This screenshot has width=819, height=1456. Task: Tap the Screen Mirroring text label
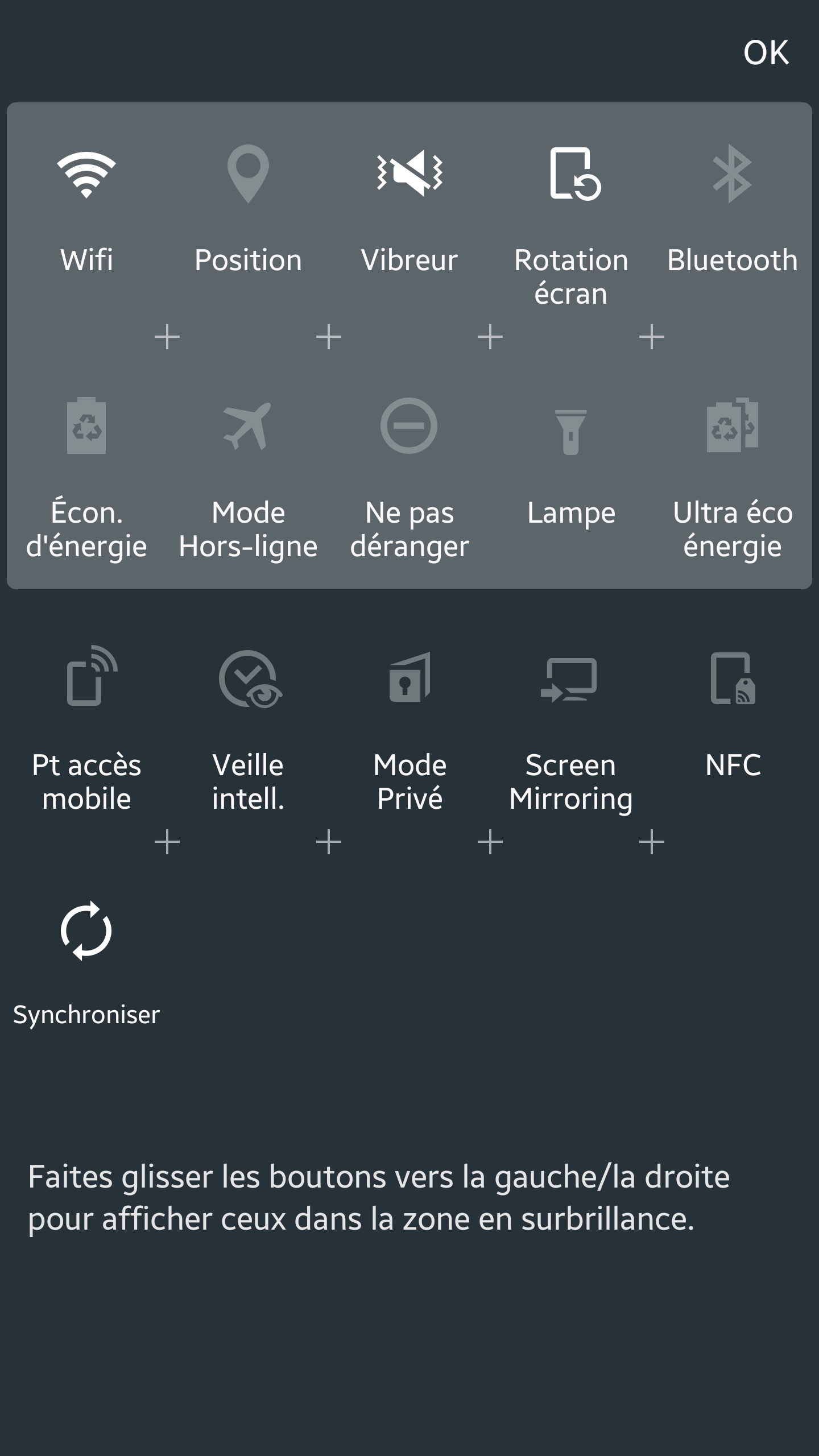571,781
